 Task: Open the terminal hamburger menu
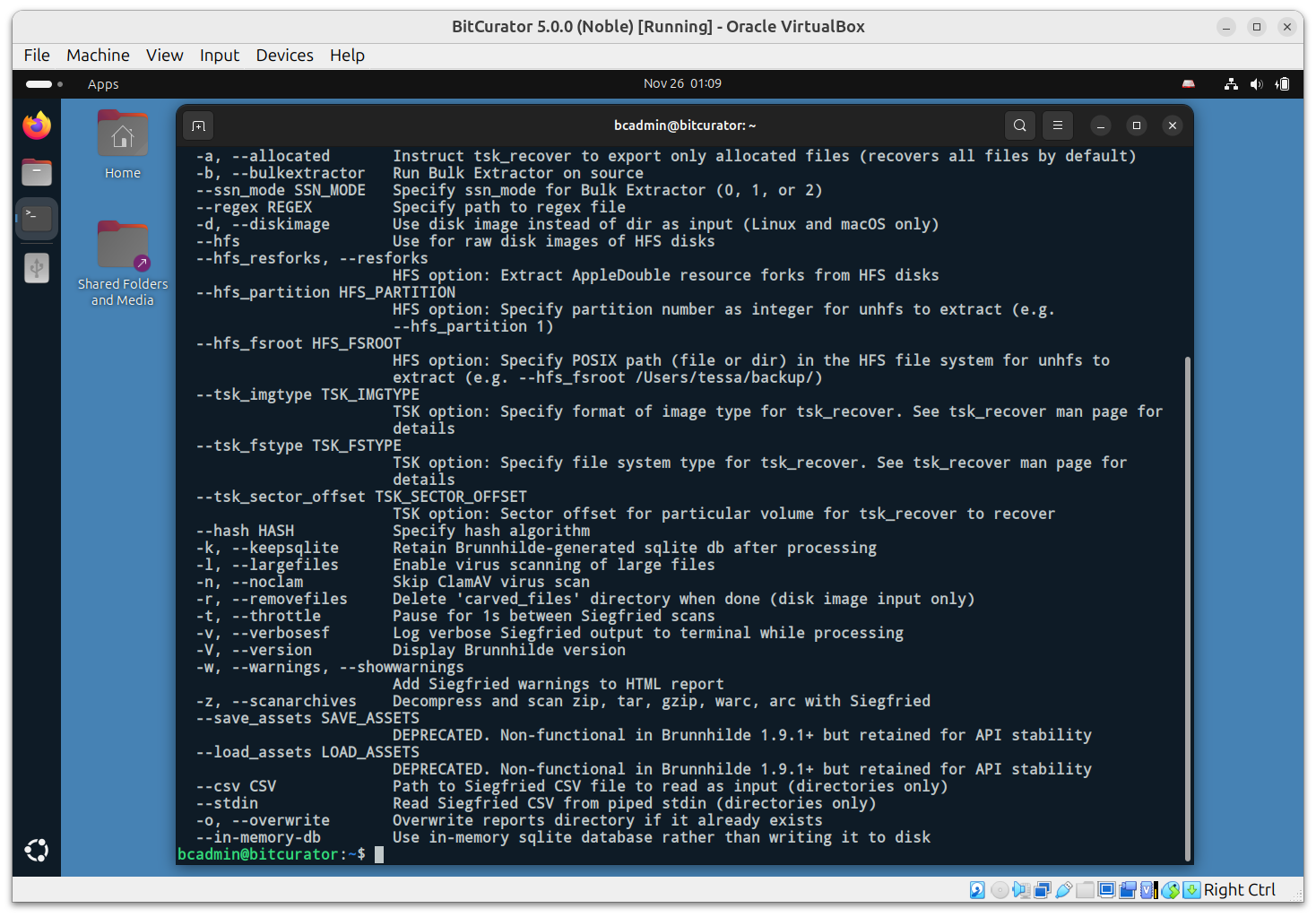pyautogui.click(x=1058, y=125)
